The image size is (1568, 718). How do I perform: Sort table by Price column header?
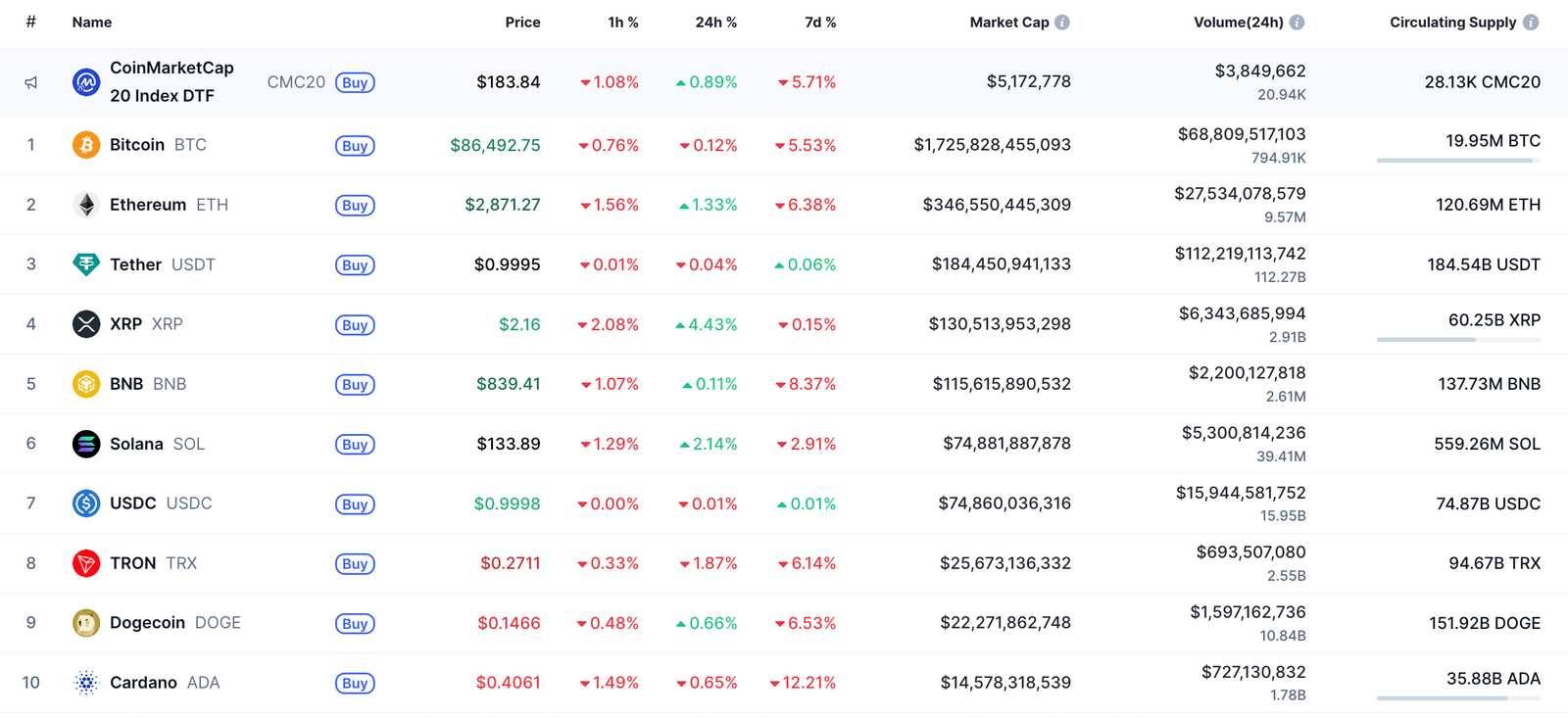point(522,23)
